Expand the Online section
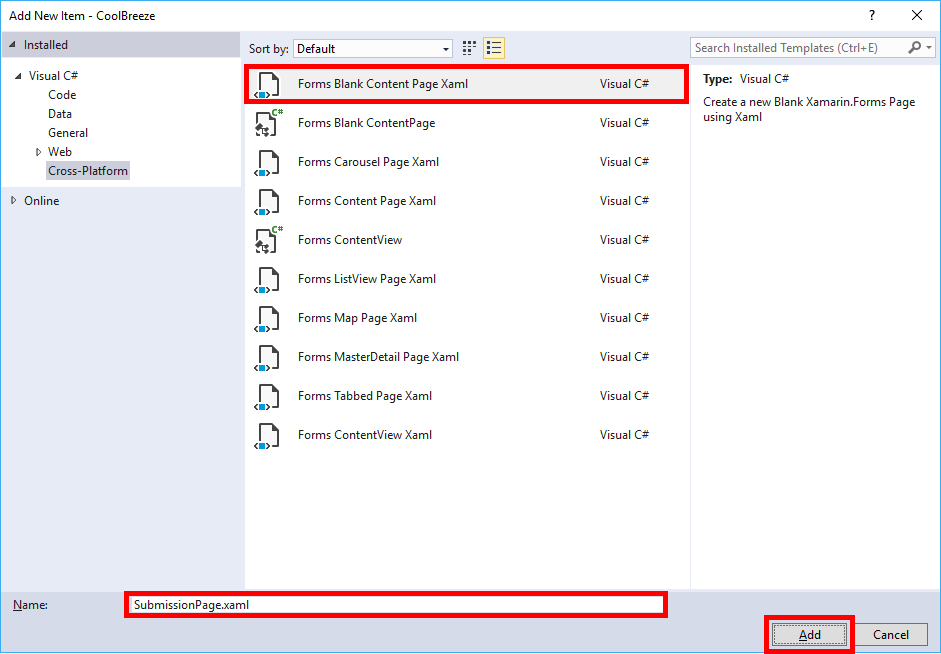 click(14, 201)
